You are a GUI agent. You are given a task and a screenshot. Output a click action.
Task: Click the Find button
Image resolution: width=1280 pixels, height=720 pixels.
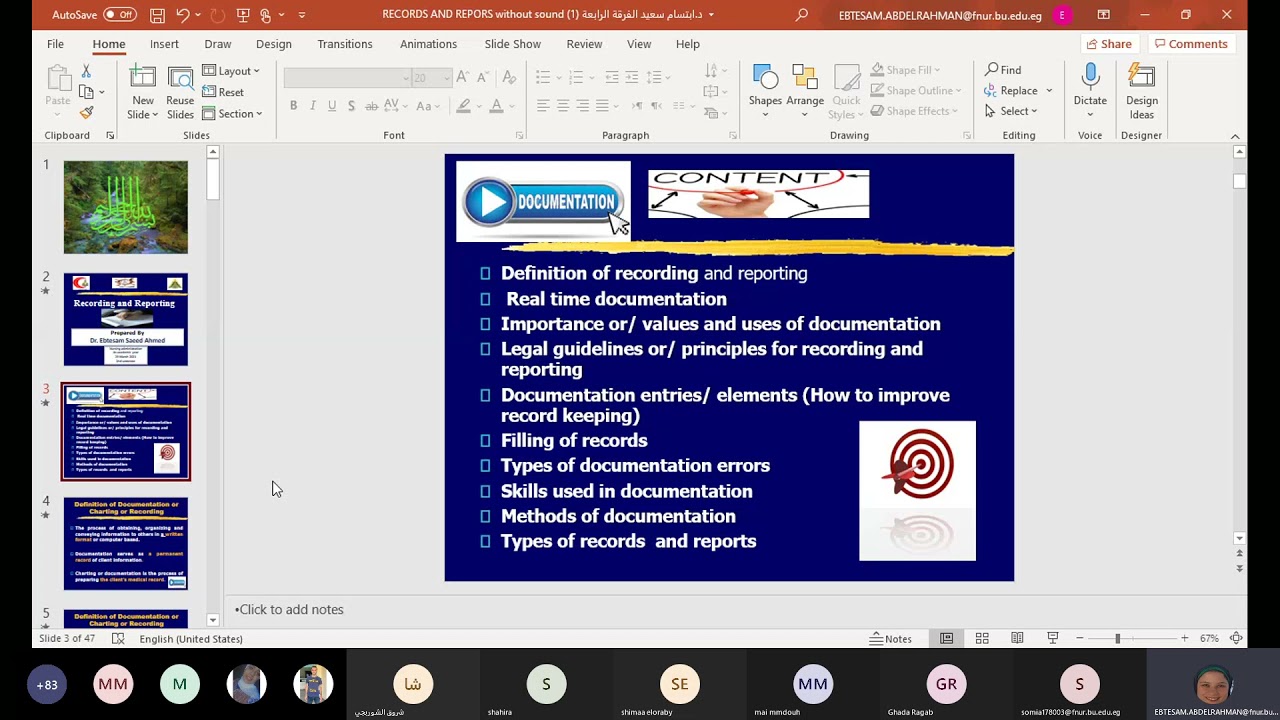[x=1003, y=70]
